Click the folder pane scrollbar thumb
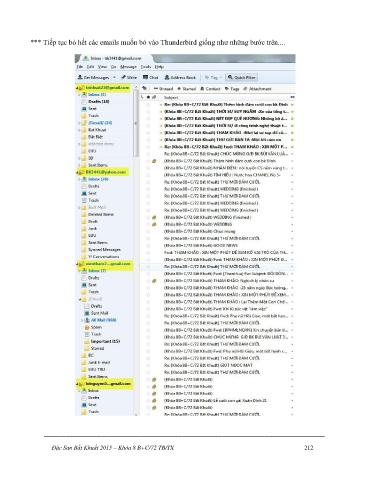 pyautogui.click(x=136, y=123)
